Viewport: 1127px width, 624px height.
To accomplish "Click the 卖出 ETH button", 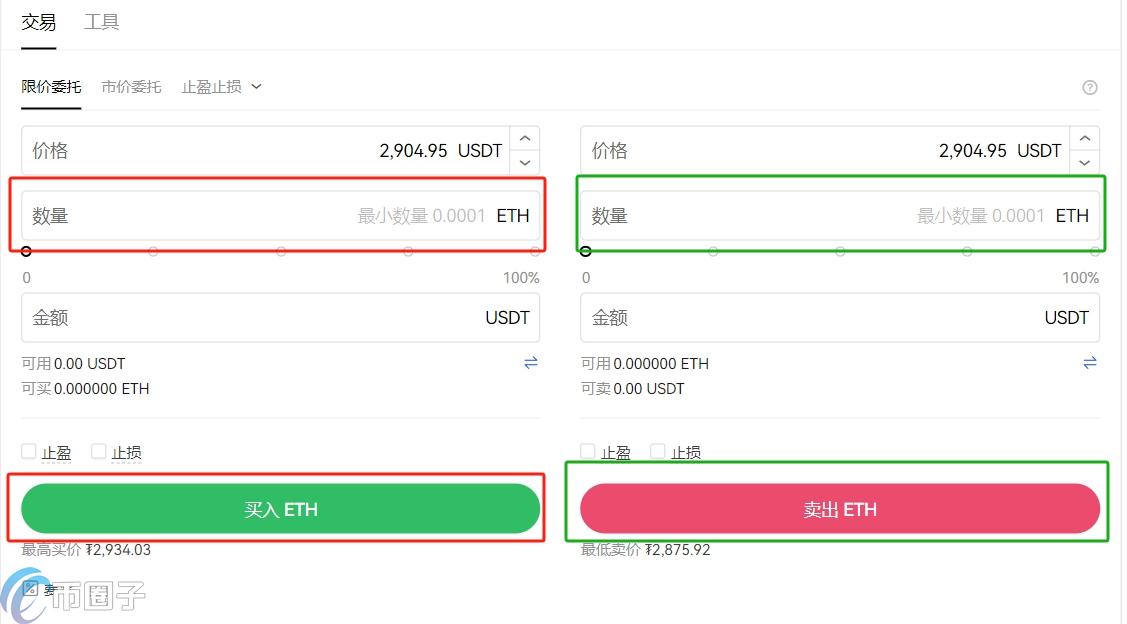I will pos(839,508).
